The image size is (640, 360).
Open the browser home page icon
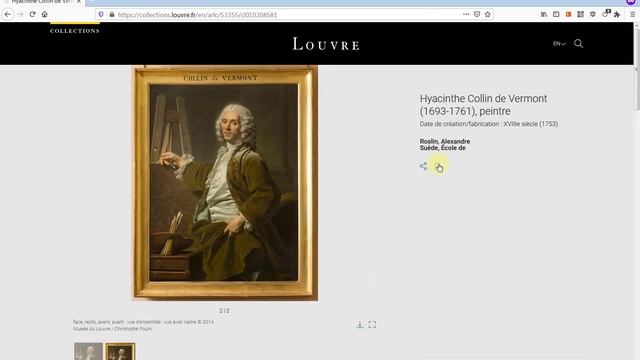44,14
